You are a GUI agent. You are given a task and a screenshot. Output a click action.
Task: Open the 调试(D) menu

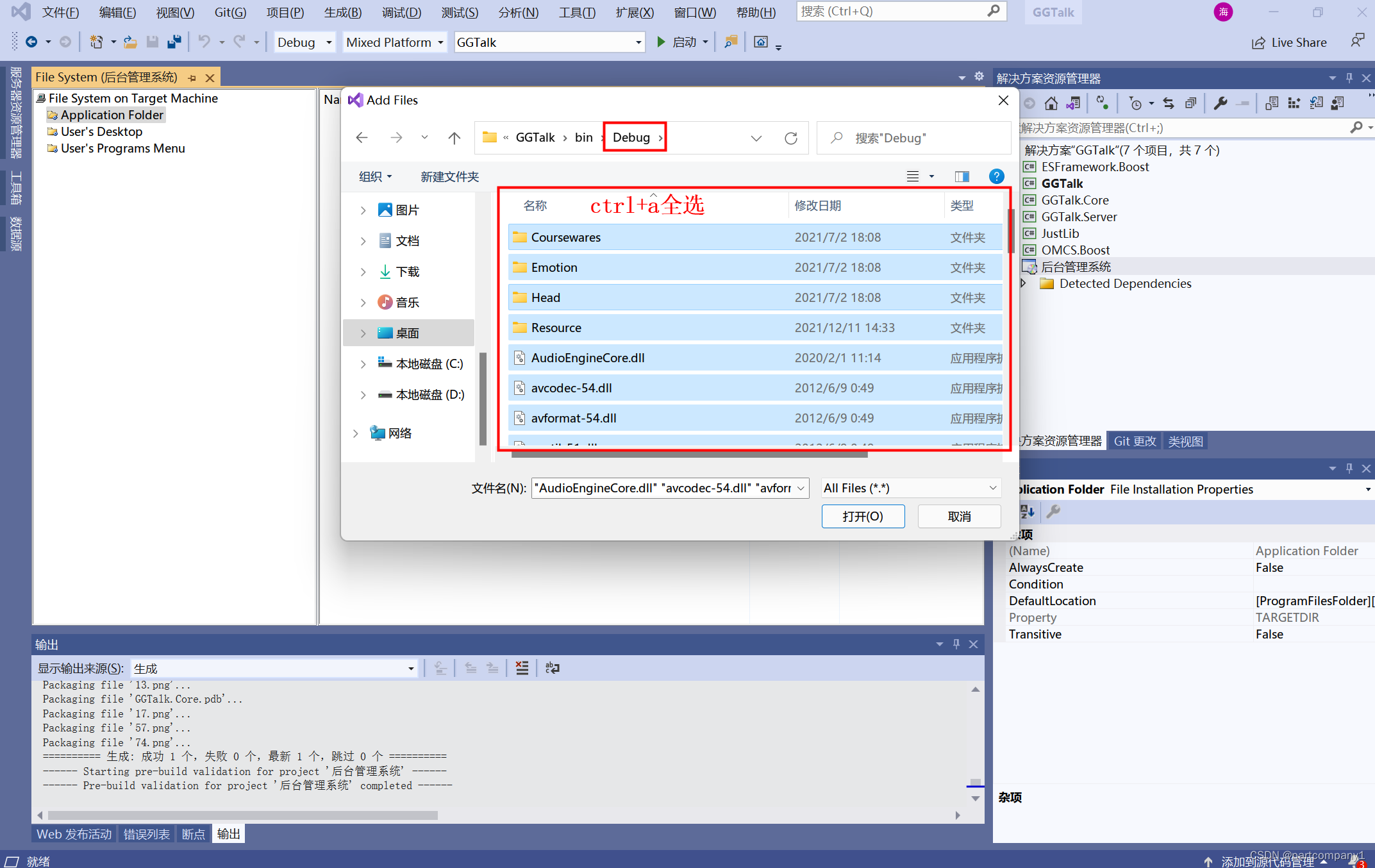pyautogui.click(x=401, y=12)
